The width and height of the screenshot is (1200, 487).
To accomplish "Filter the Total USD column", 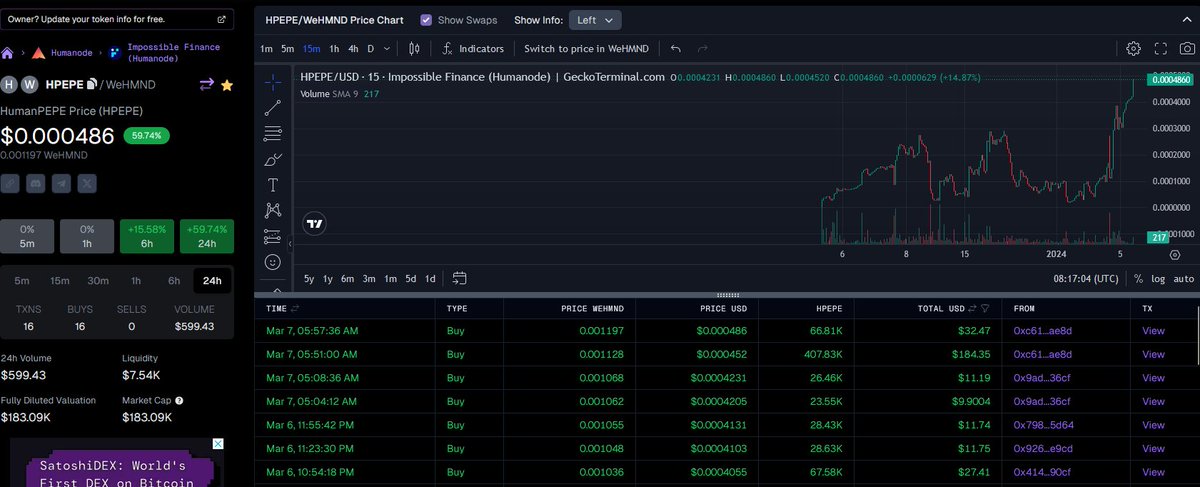I will pos(985,308).
